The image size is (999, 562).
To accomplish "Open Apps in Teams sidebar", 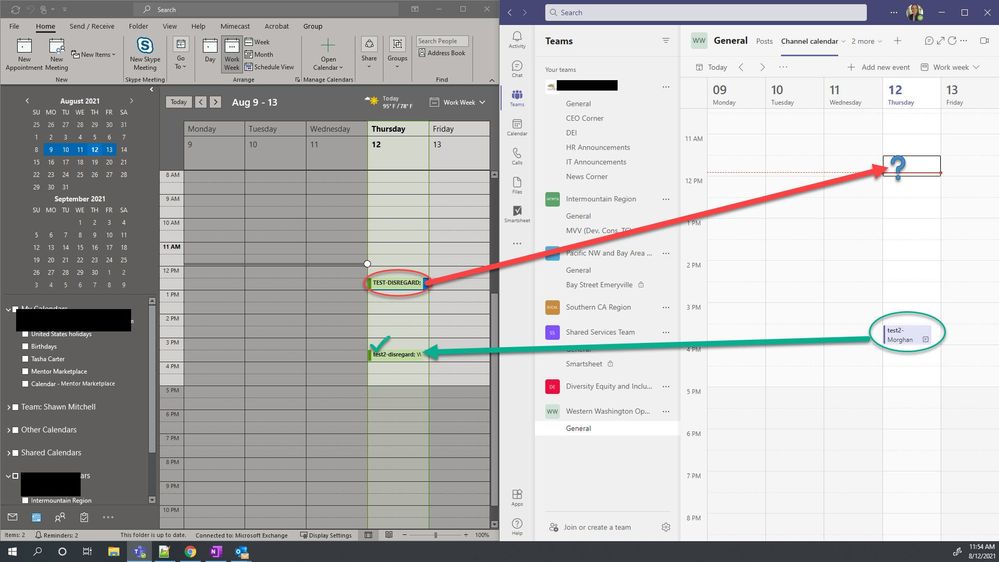I will click(517, 498).
